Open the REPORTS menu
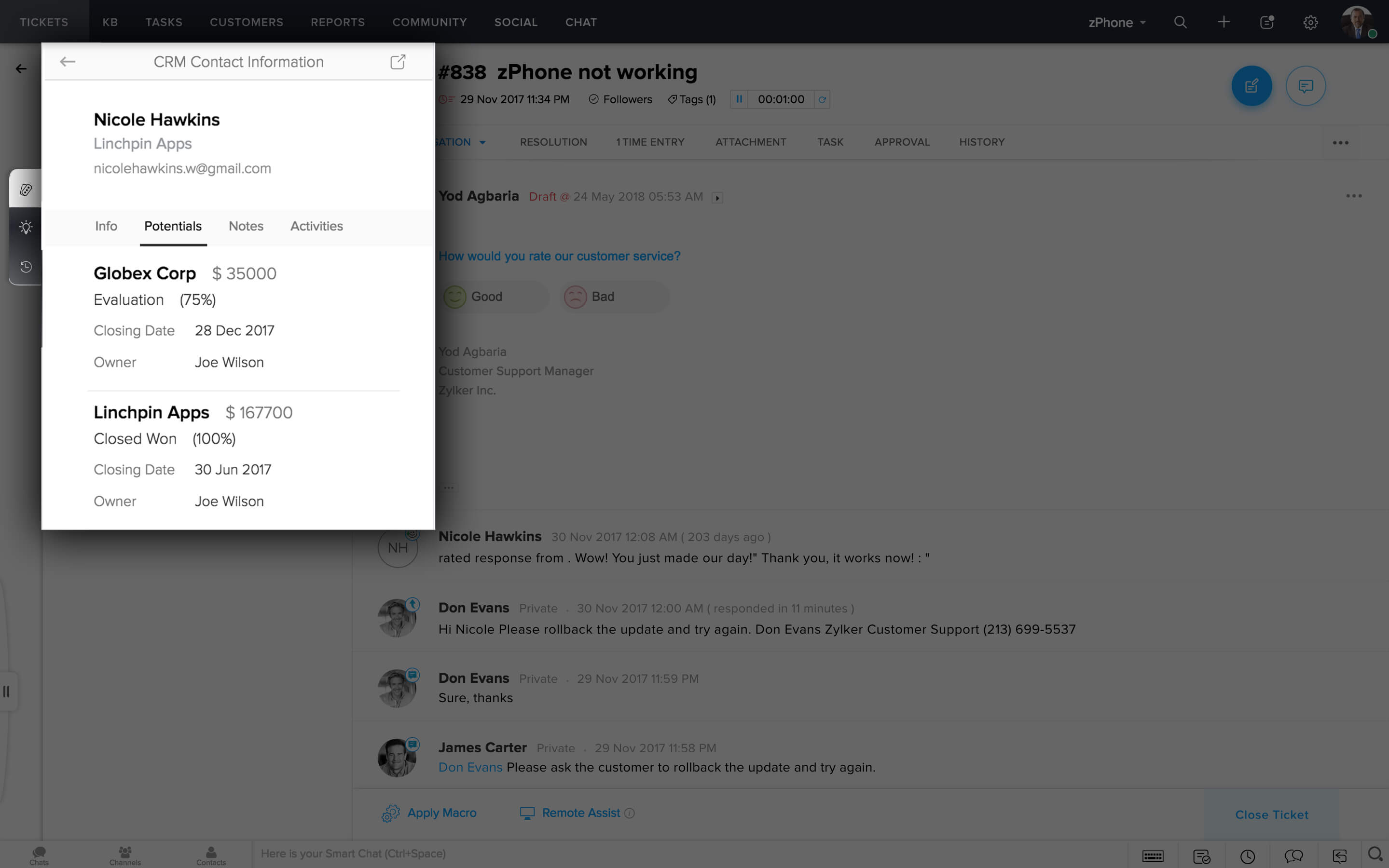 click(338, 22)
